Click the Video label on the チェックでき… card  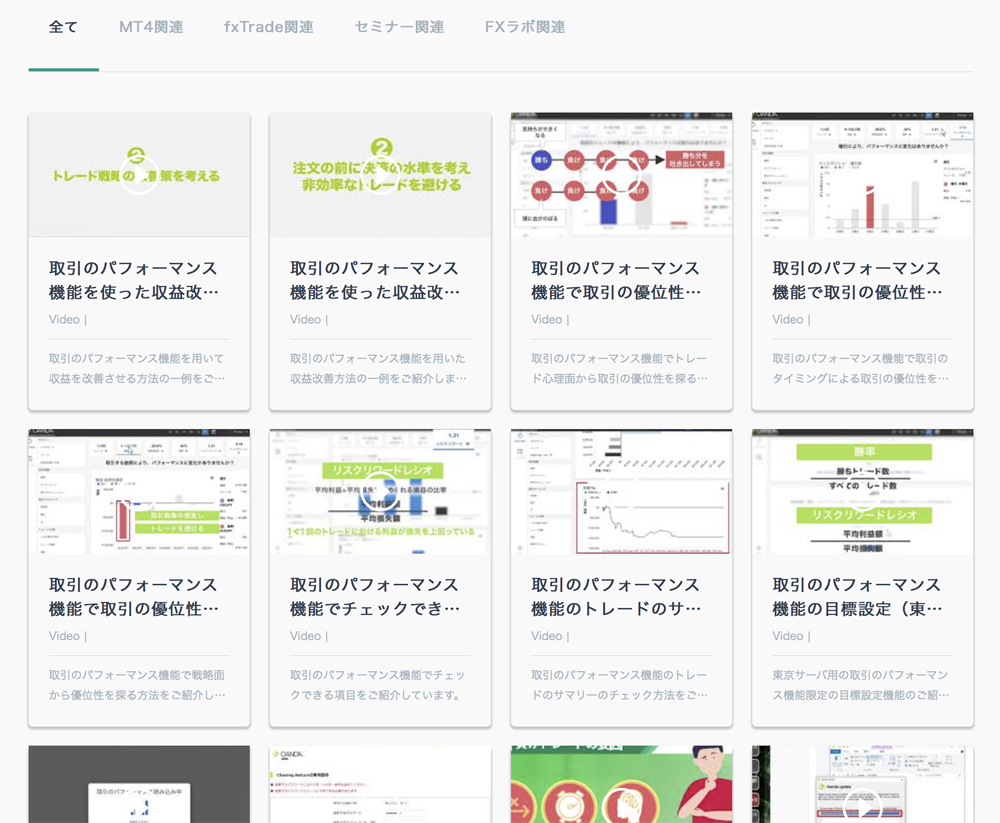pyautogui.click(x=305, y=636)
